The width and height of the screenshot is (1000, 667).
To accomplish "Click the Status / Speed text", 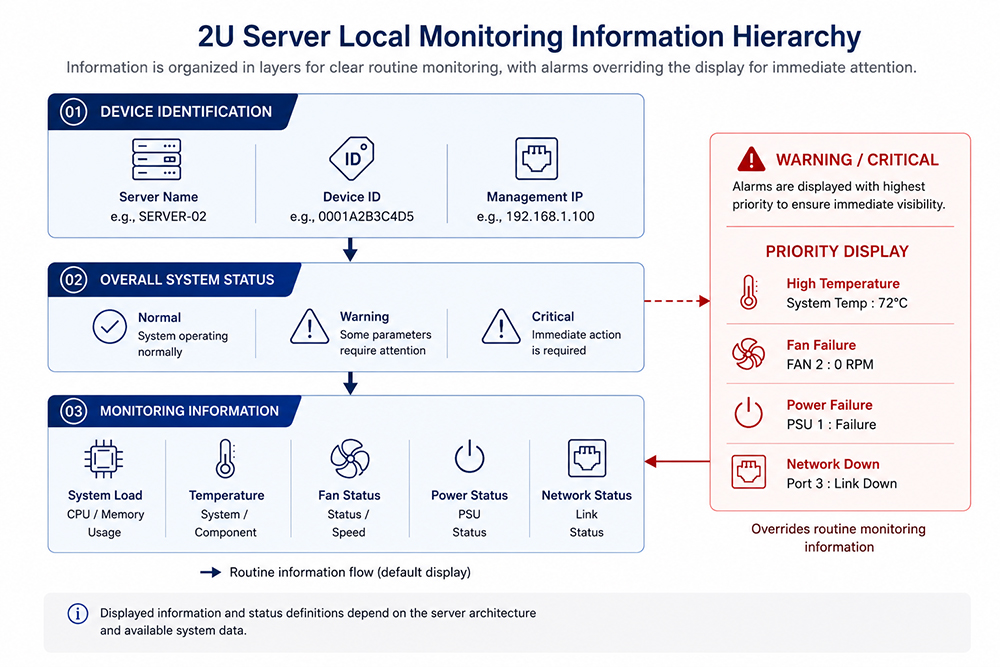I will pos(348,524).
